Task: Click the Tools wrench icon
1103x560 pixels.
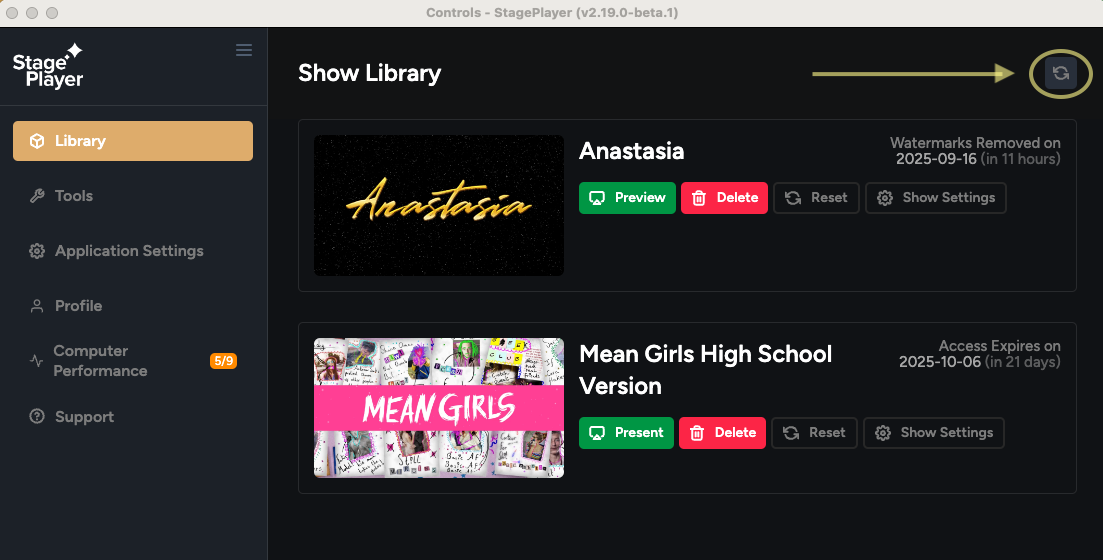Action: (x=37, y=196)
